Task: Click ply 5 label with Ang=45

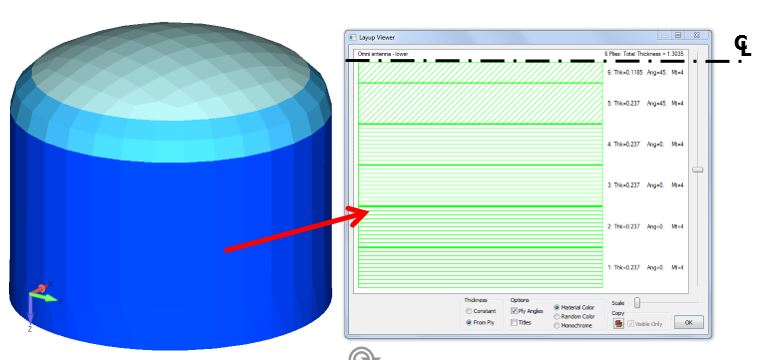Action: tap(645, 104)
